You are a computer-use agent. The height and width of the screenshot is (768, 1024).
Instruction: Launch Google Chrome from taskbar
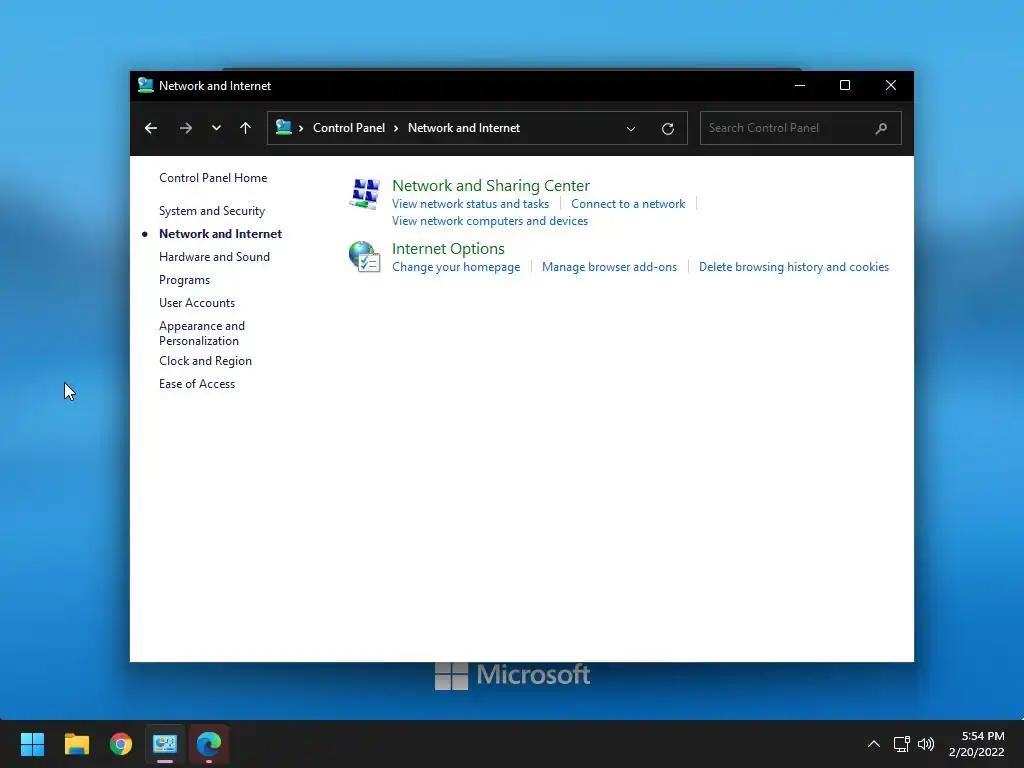tap(121, 744)
